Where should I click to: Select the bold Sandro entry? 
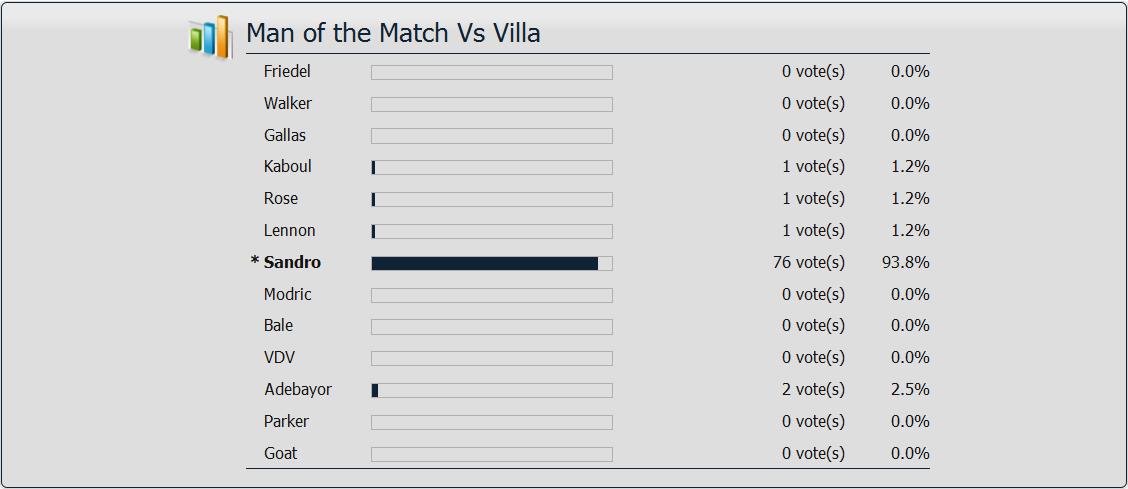pyautogui.click(x=292, y=262)
